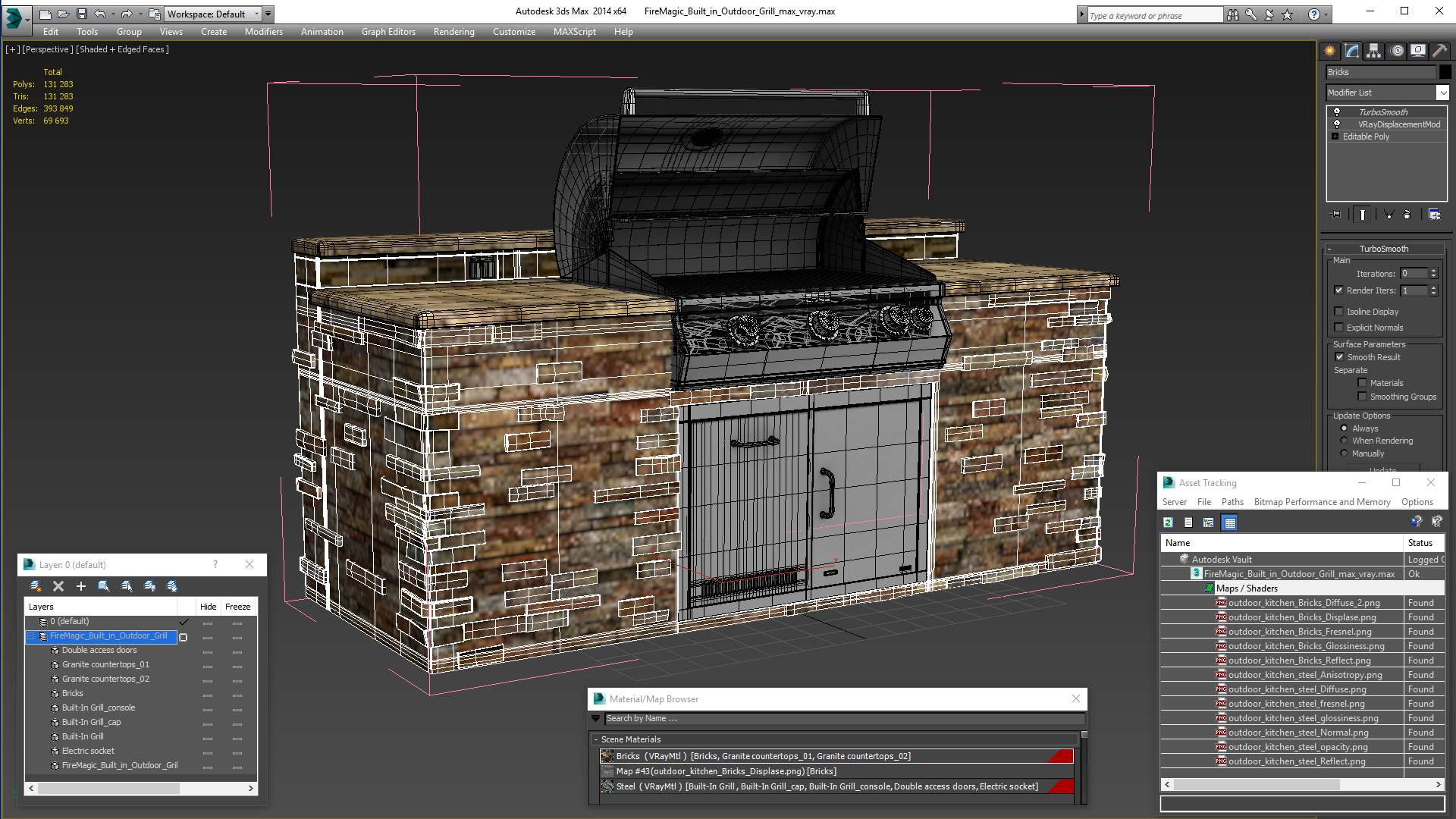Enable Isoline Display checkbox
The image size is (1456, 819).
pyautogui.click(x=1339, y=312)
